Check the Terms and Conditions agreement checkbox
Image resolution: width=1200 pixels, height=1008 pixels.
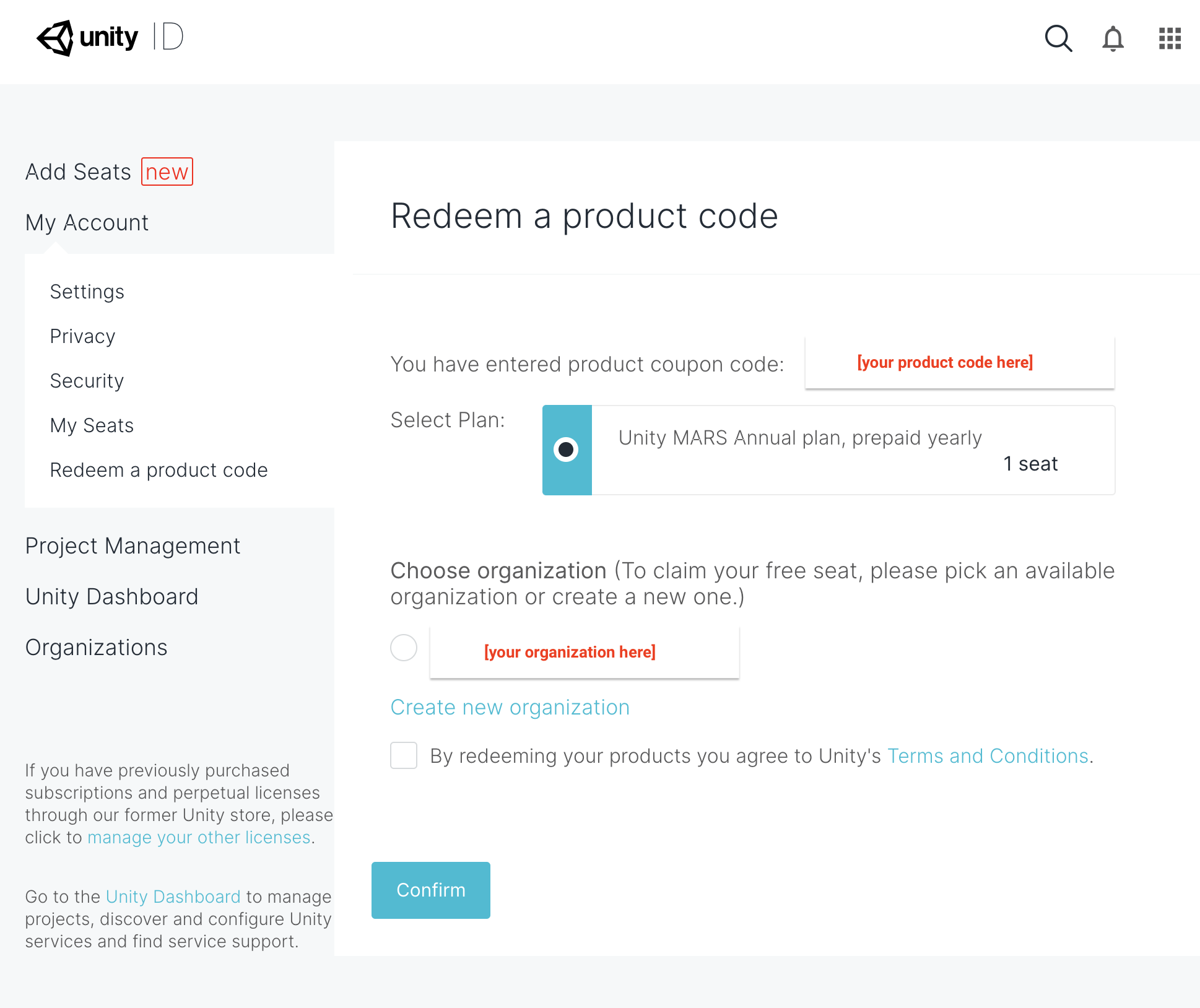click(x=404, y=755)
